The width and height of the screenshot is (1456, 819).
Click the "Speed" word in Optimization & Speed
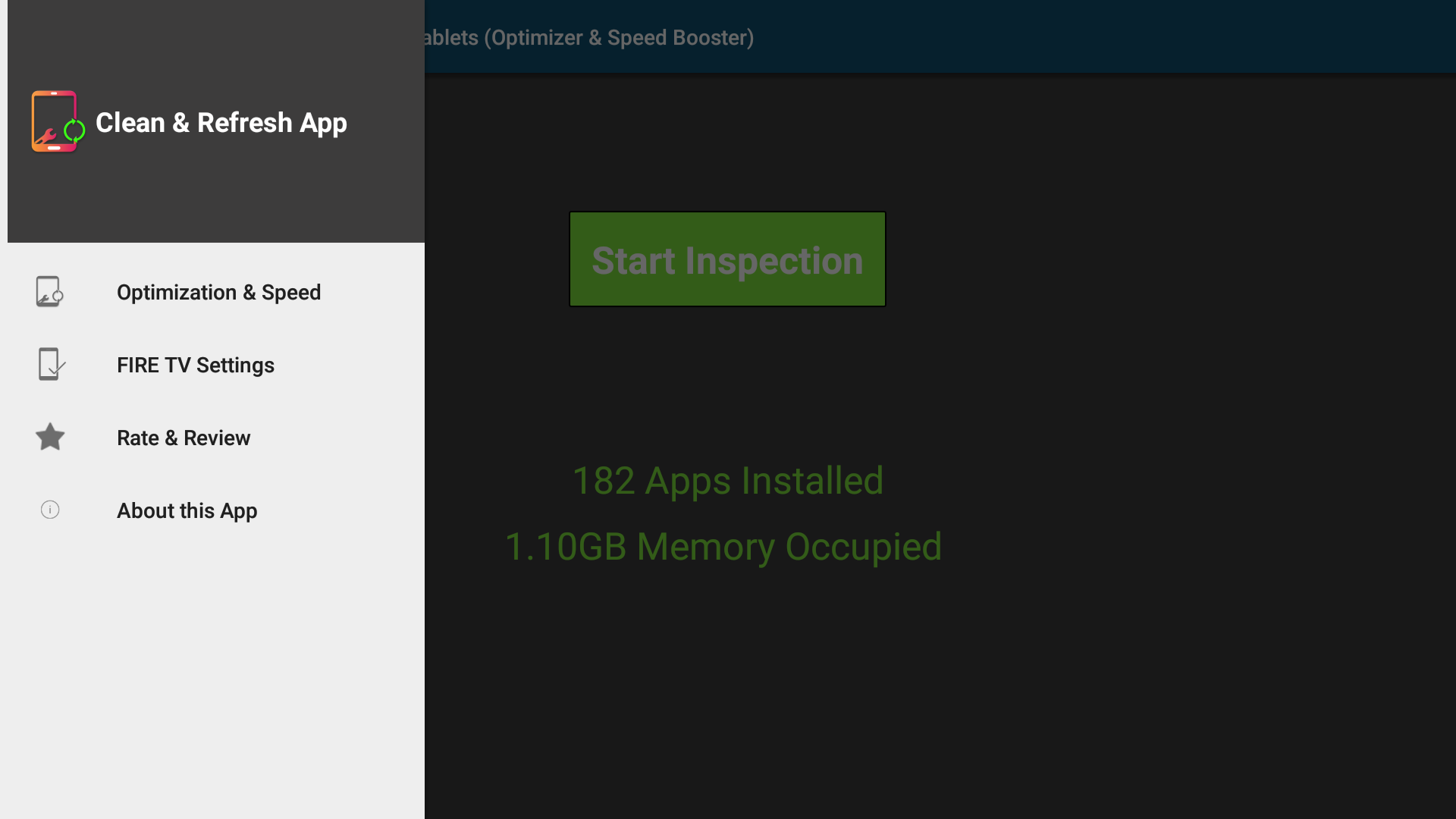[291, 293]
